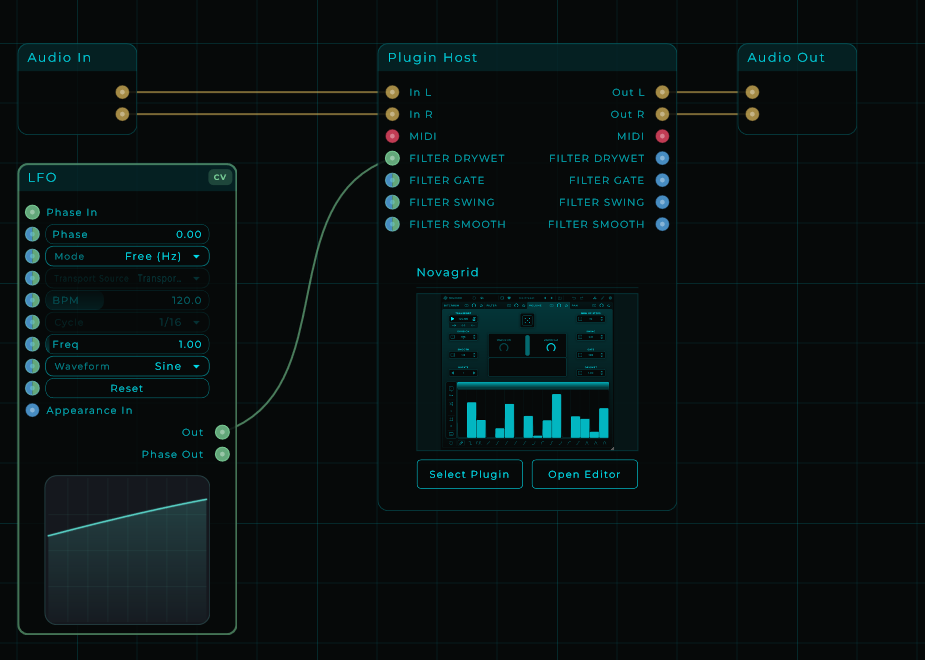Click the FILTER GATE output port
Screen dimensions: 925x660
(x=662, y=180)
